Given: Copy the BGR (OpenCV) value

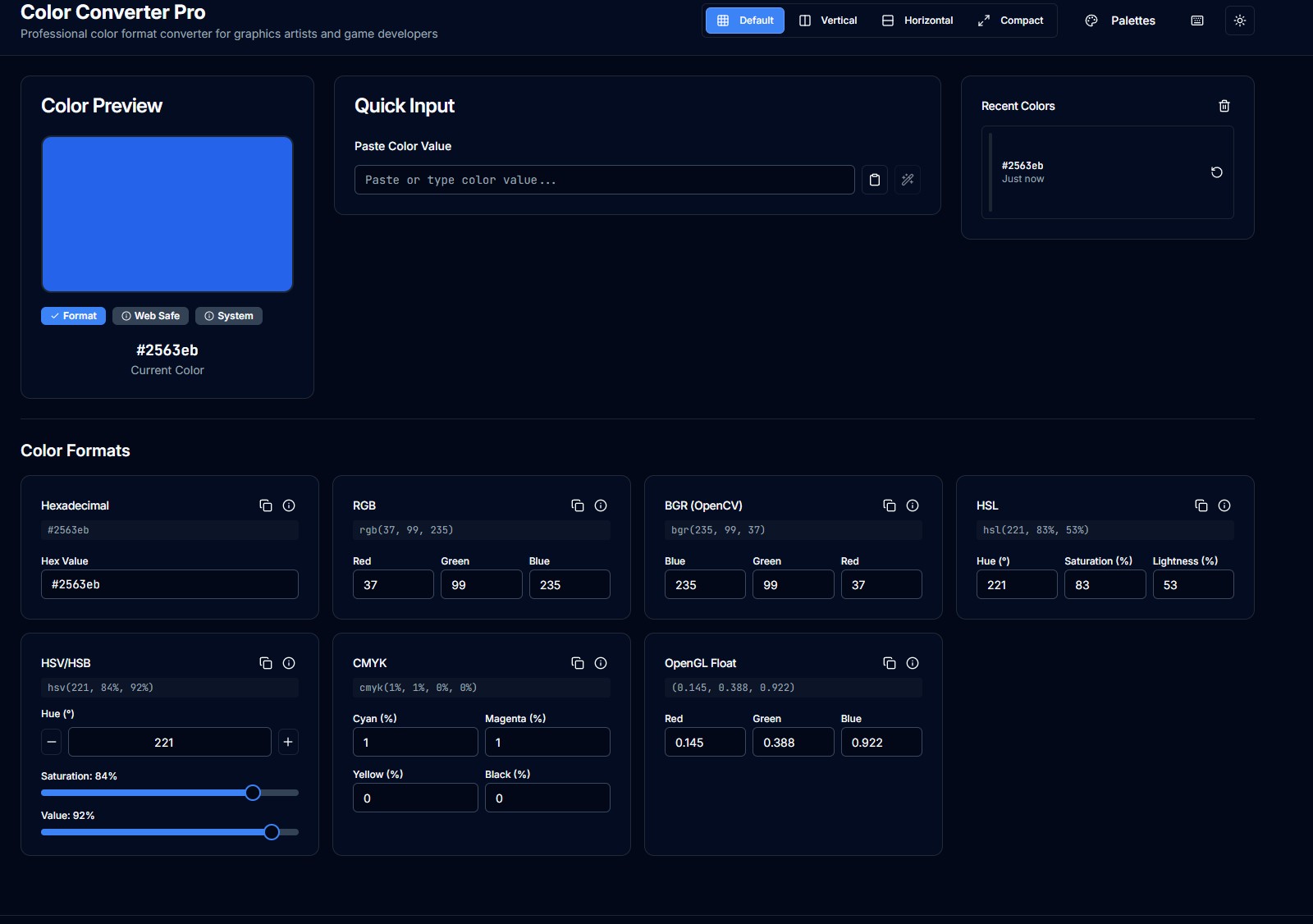Looking at the screenshot, I should [890, 505].
